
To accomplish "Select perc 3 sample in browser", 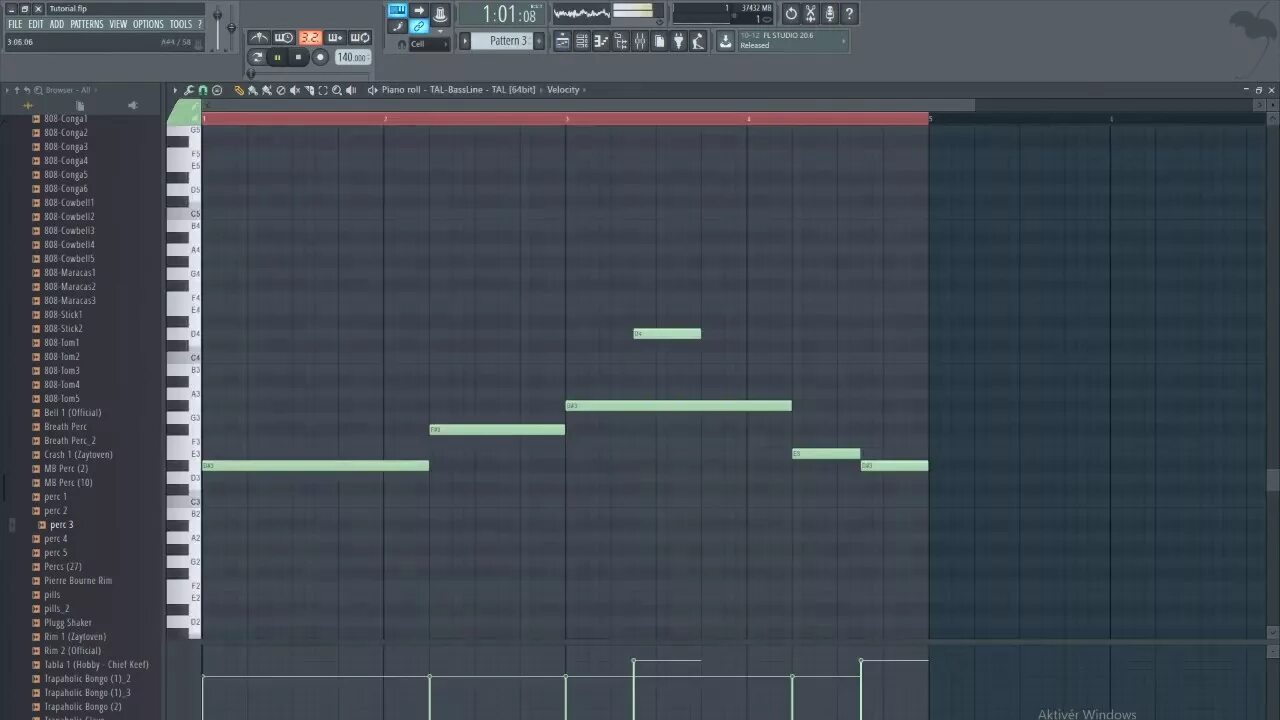I will pos(62,524).
